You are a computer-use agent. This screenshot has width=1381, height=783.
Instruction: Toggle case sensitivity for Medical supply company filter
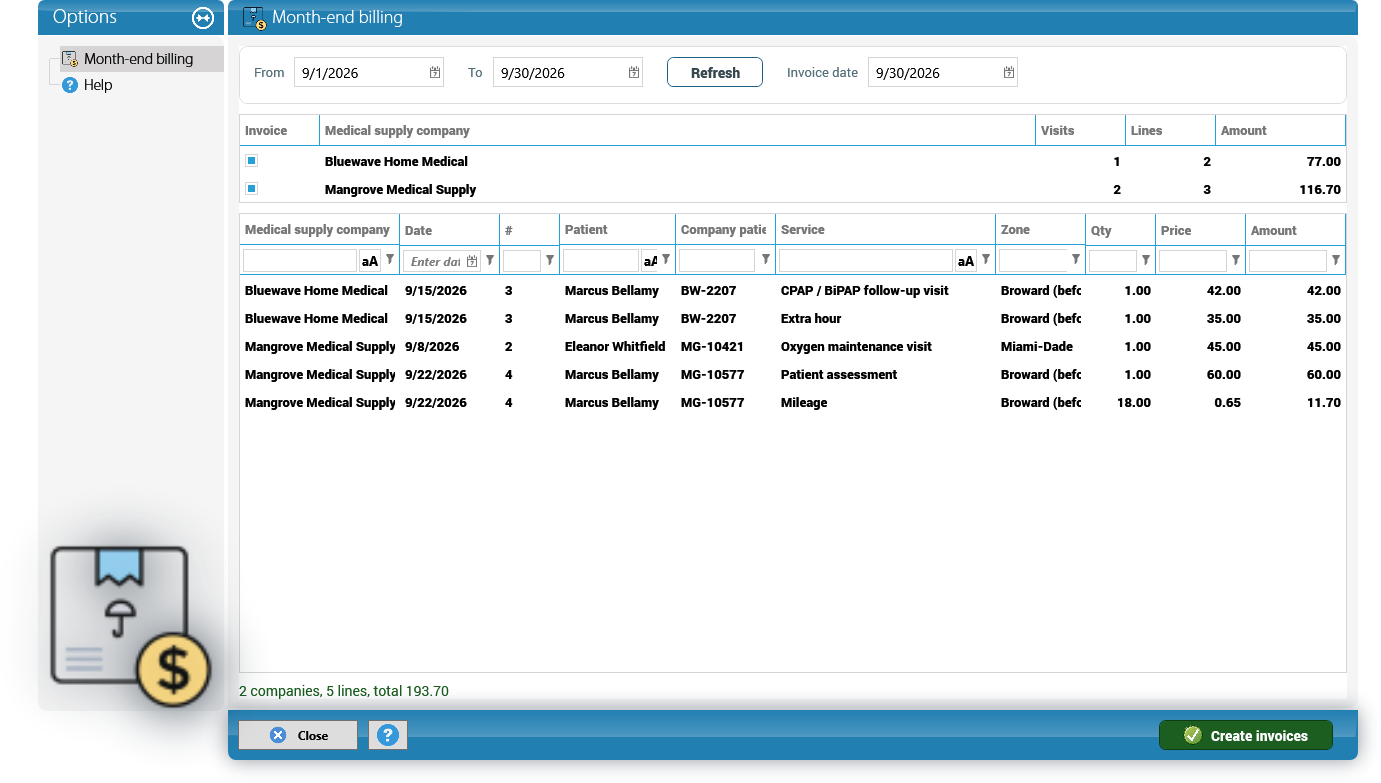pos(370,261)
